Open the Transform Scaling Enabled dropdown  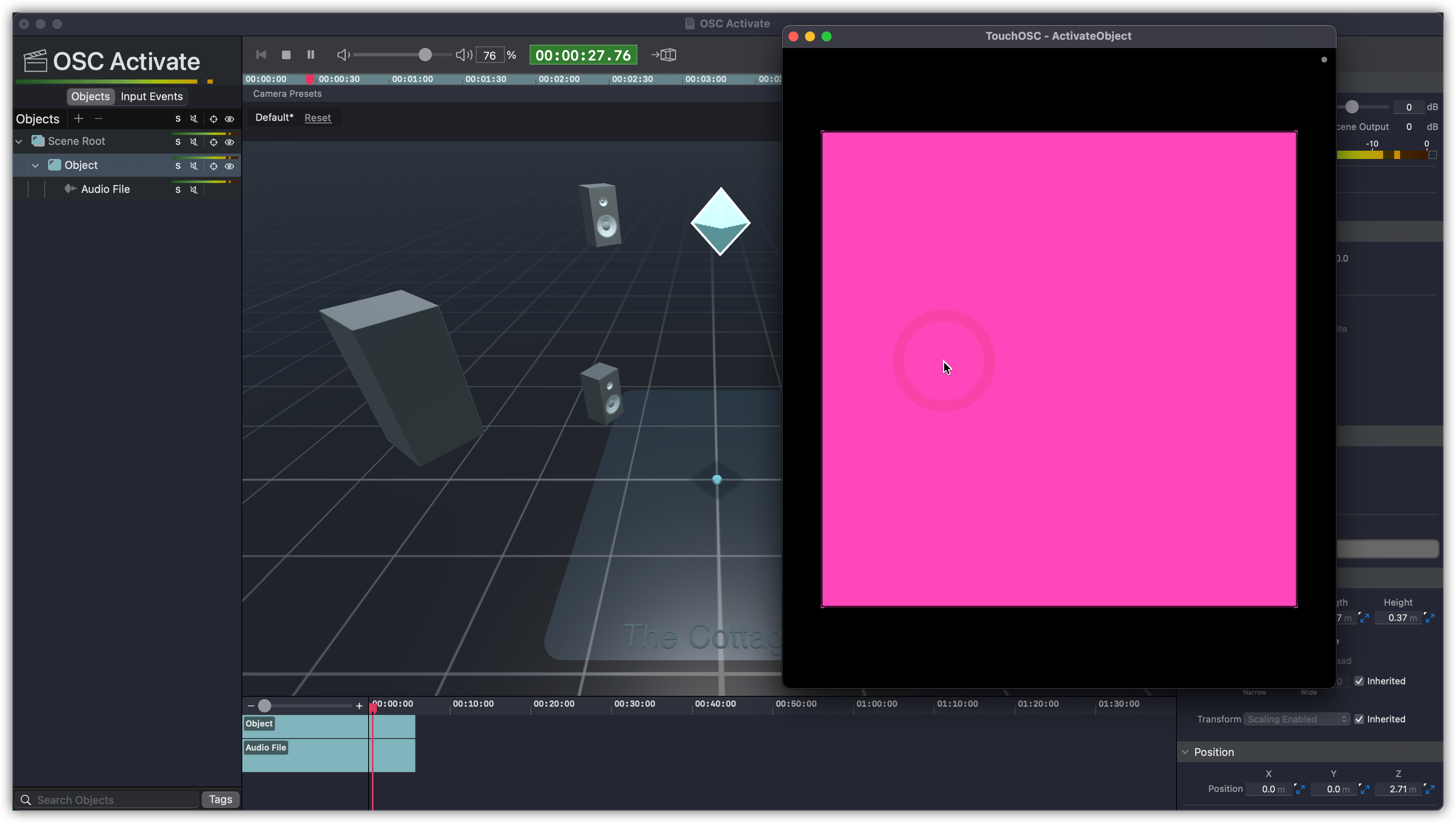coord(1297,719)
